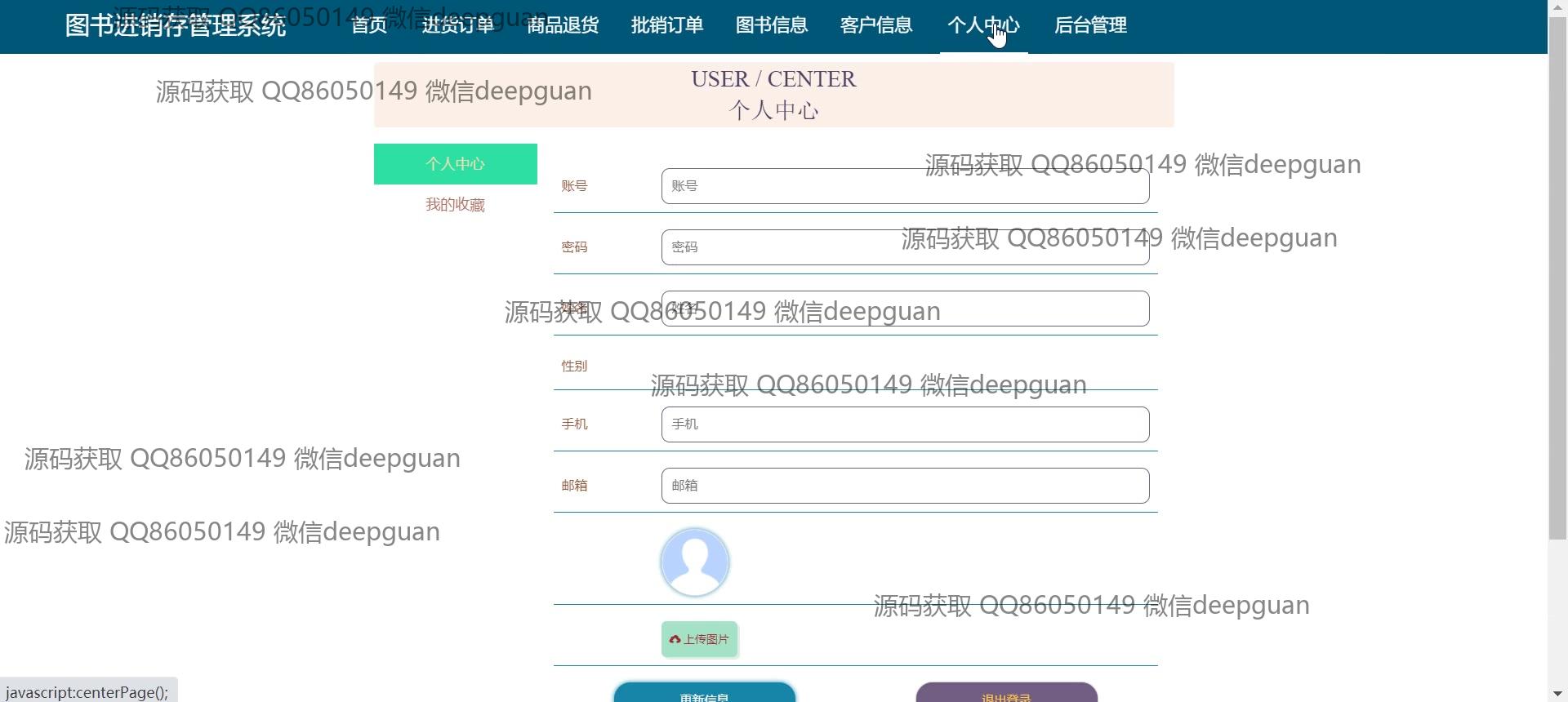This screenshot has height=702, width=1568.
Task: Click the scrollbar up arrow
Action: (x=1557, y=7)
